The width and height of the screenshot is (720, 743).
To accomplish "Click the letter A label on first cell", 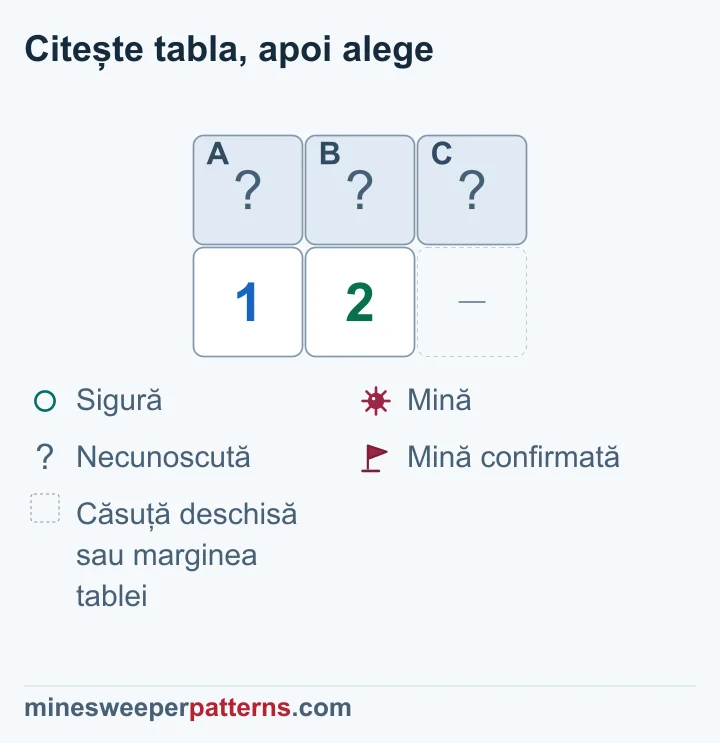I will [218, 154].
